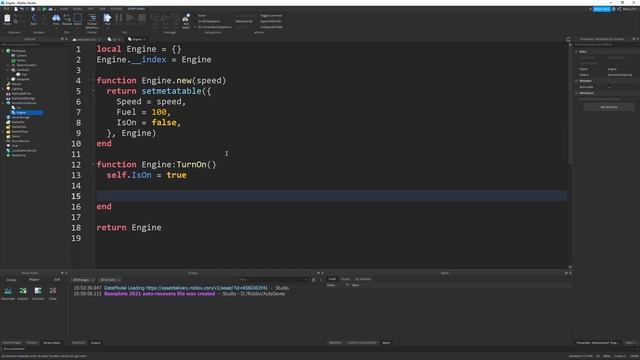Click the blue Collaborate button at top right
Image resolution: width=640 pixels, height=360 pixels.
click(602, 9)
